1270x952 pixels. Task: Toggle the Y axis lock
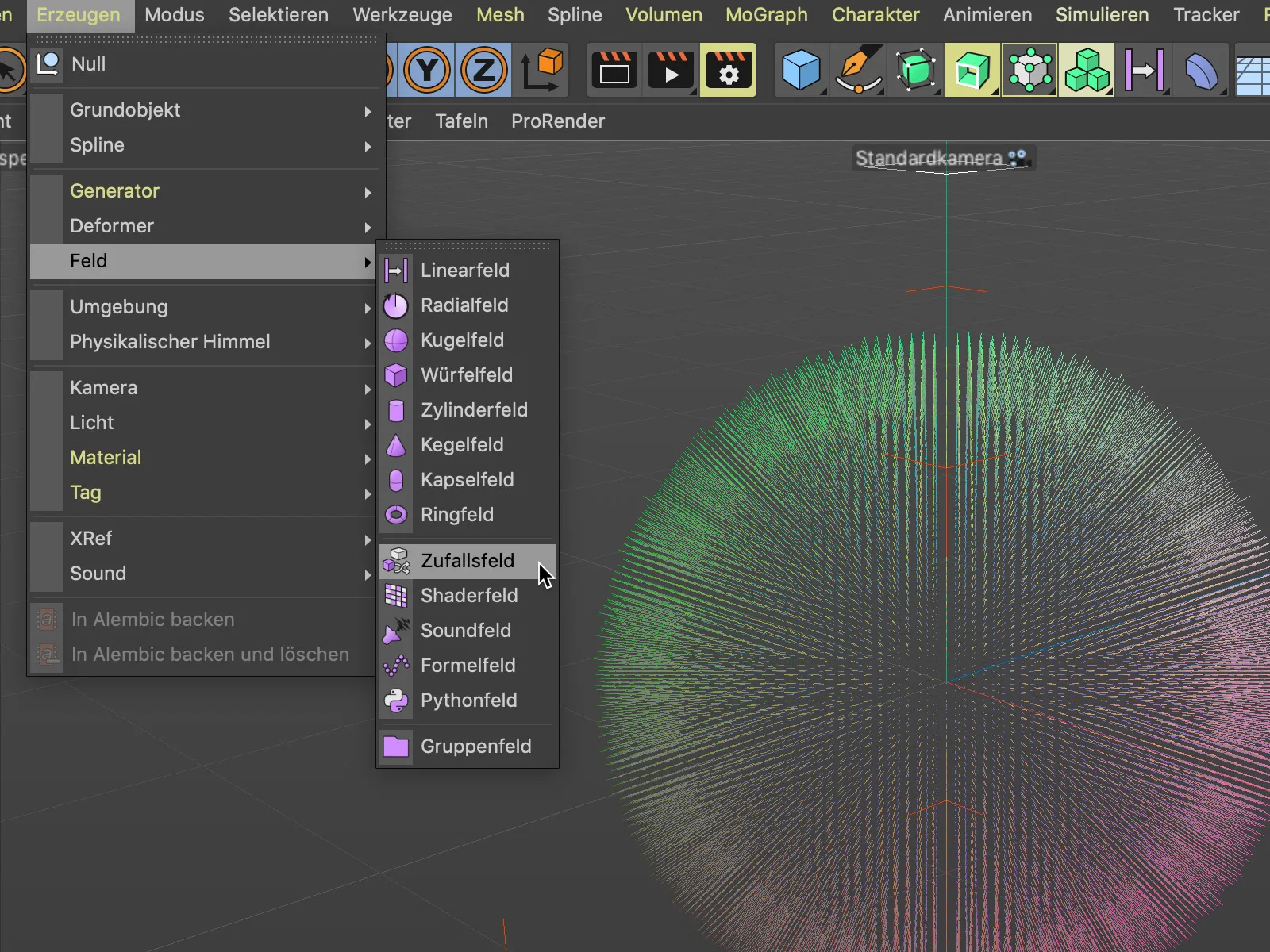tap(427, 71)
